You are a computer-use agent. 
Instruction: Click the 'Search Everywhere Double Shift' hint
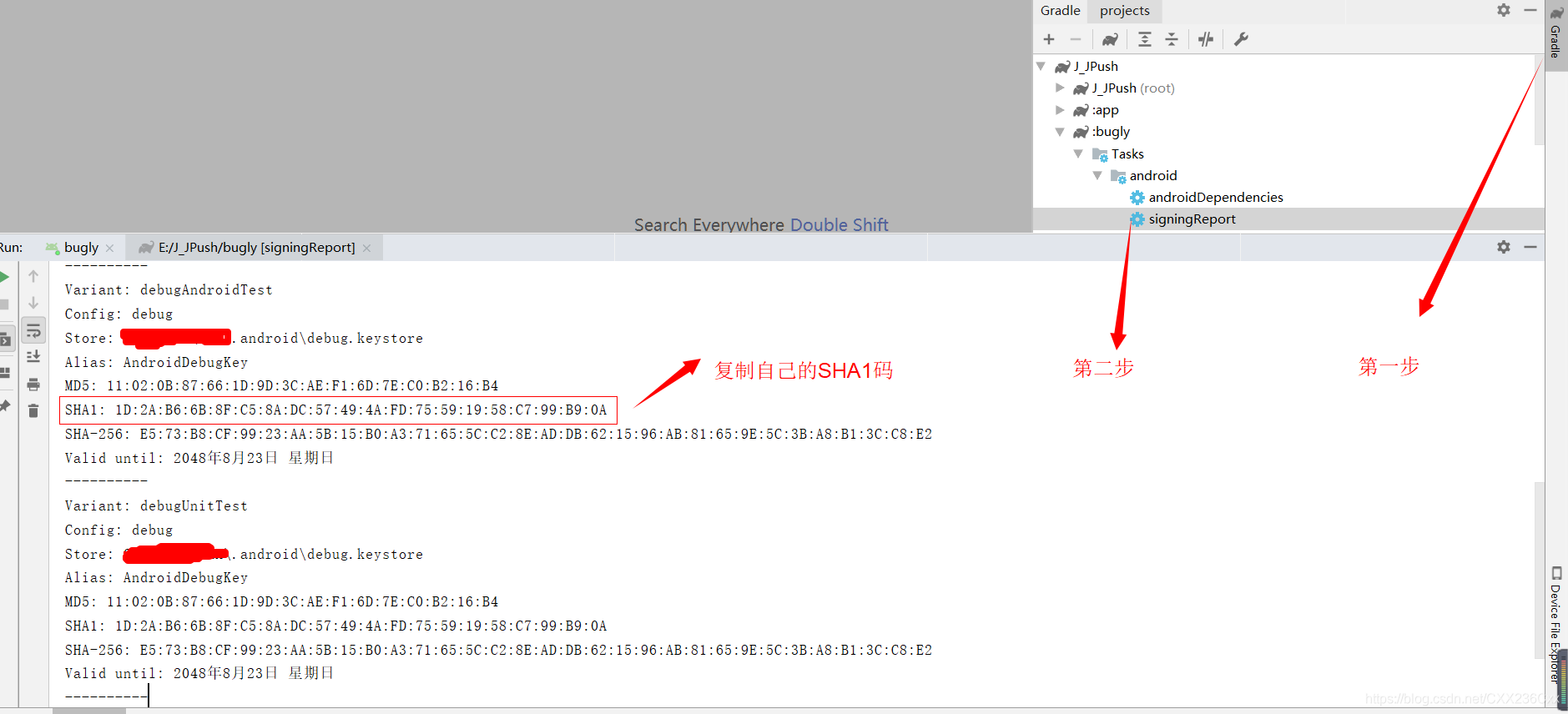point(761,224)
